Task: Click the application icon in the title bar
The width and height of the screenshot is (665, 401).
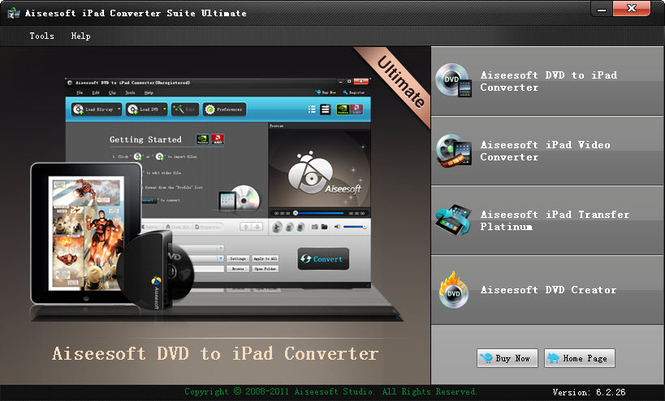Action: click(13, 13)
